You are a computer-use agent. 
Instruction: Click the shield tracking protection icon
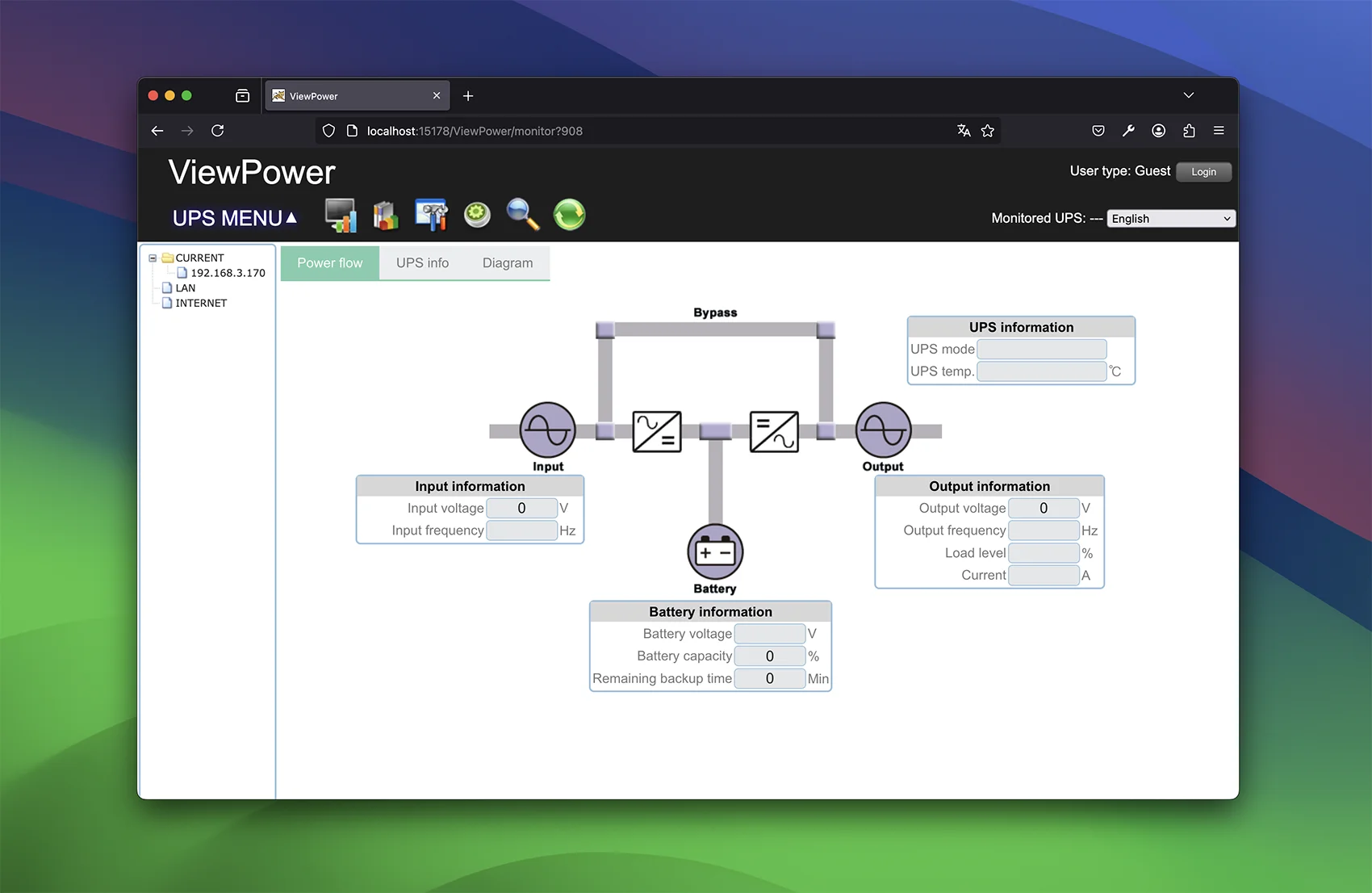point(328,131)
